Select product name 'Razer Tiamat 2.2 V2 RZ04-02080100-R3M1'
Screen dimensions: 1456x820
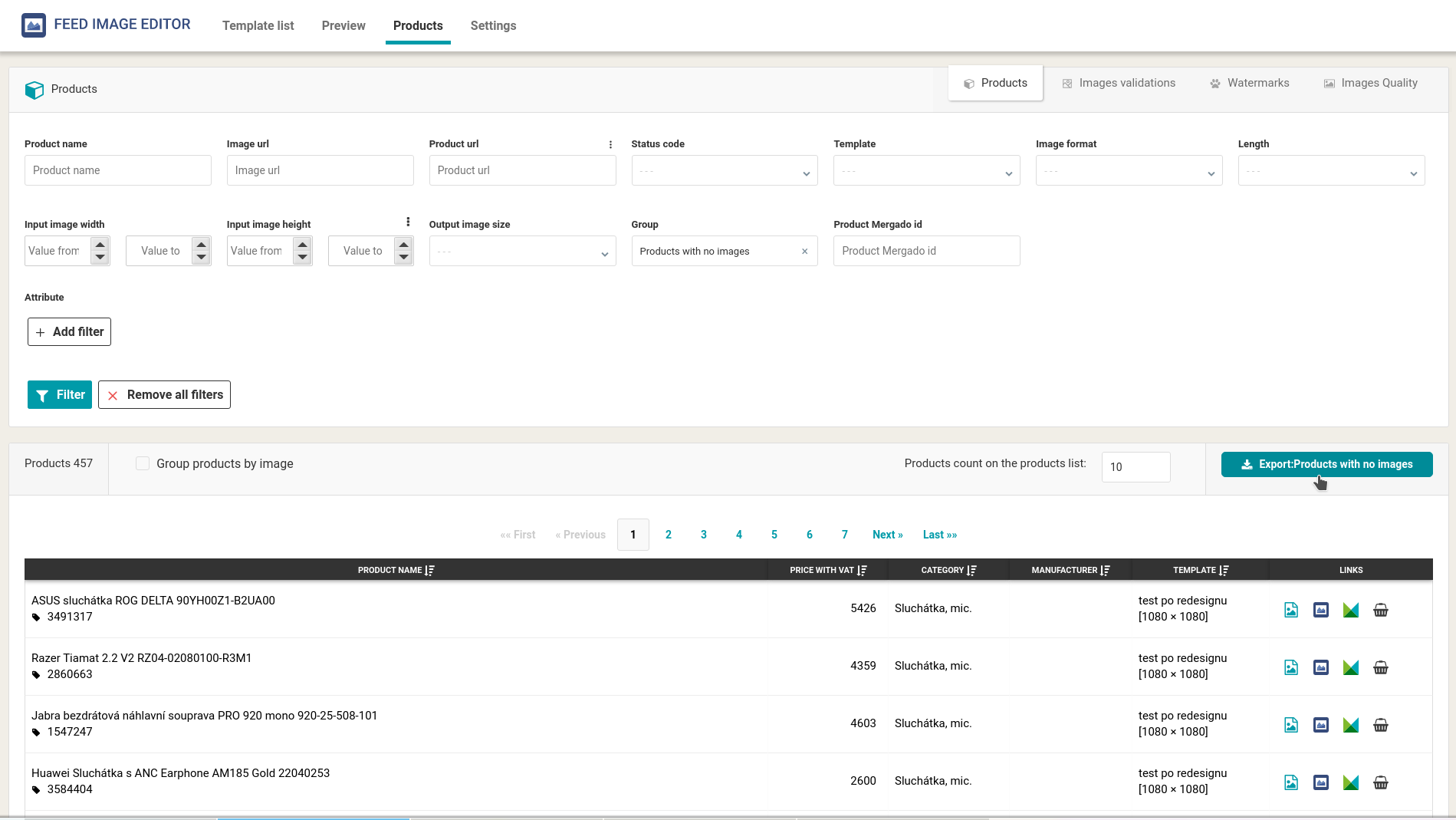tap(141, 658)
